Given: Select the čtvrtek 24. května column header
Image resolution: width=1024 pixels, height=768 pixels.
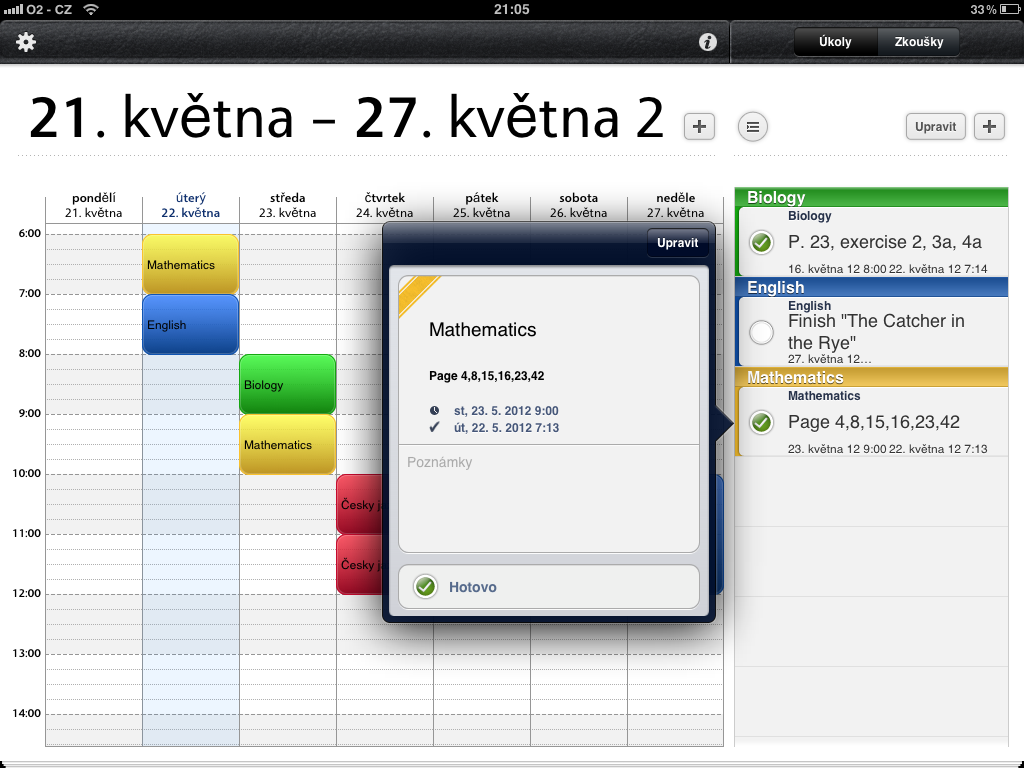Looking at the screenshot, I should tap(384, 205).
